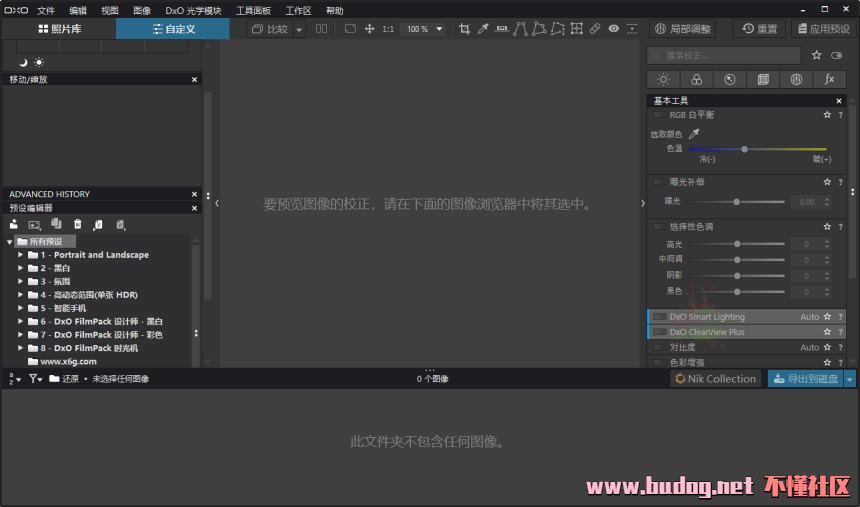
Task: Open 比较 compare dropdown arrow
Action: 299,29
